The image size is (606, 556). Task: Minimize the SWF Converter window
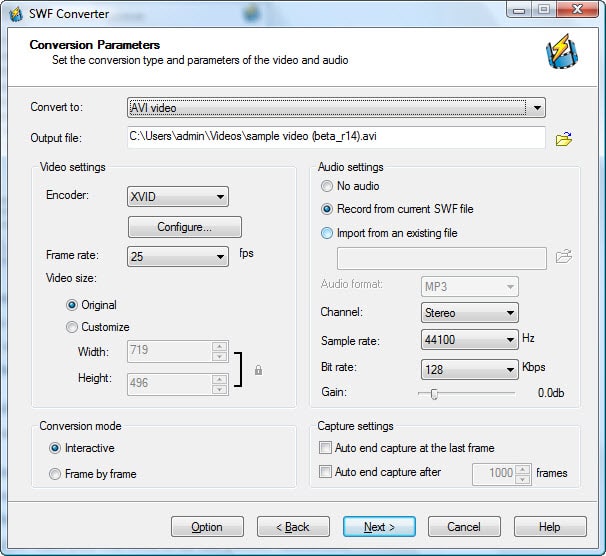tap(519, 10)
